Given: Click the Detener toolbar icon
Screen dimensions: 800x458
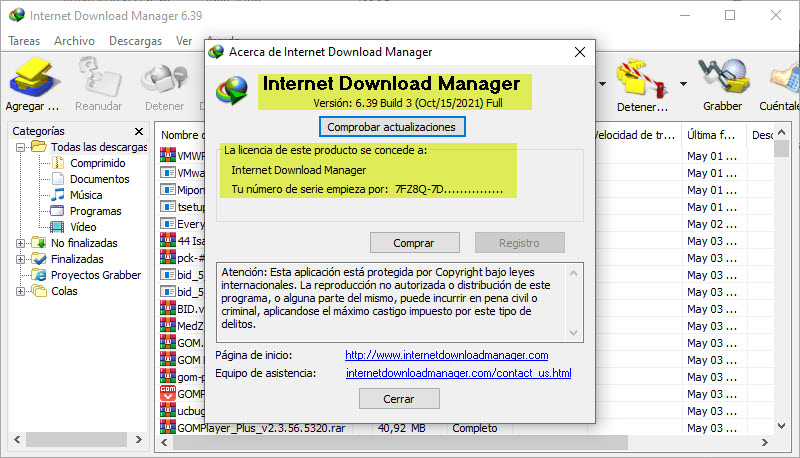Looking at the screenshot, I should pos(164,79).
